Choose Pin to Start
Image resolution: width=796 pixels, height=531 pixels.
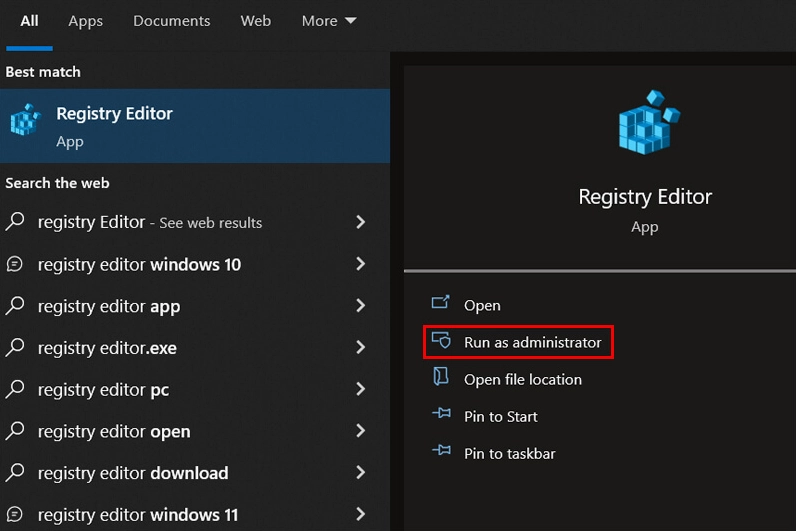(501, 416)
